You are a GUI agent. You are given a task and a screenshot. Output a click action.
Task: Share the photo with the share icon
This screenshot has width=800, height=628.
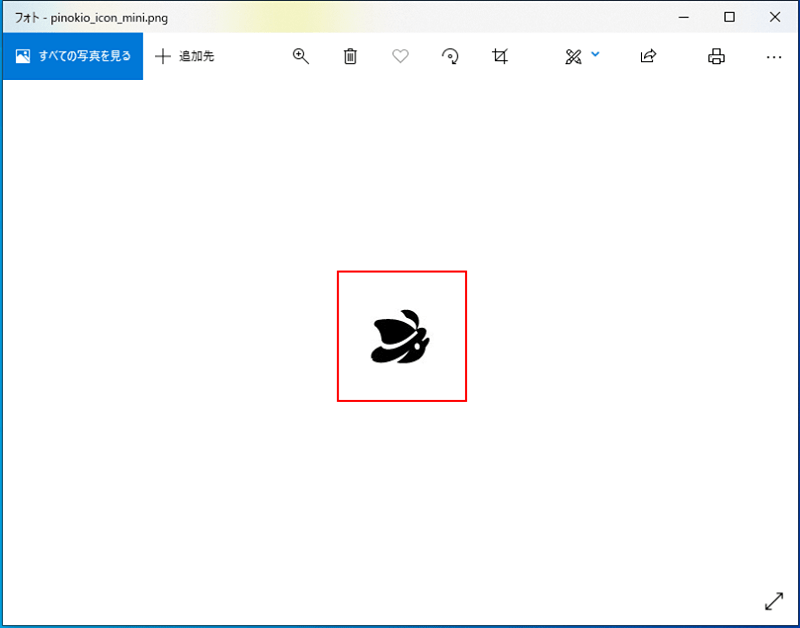tap(648, 56)
